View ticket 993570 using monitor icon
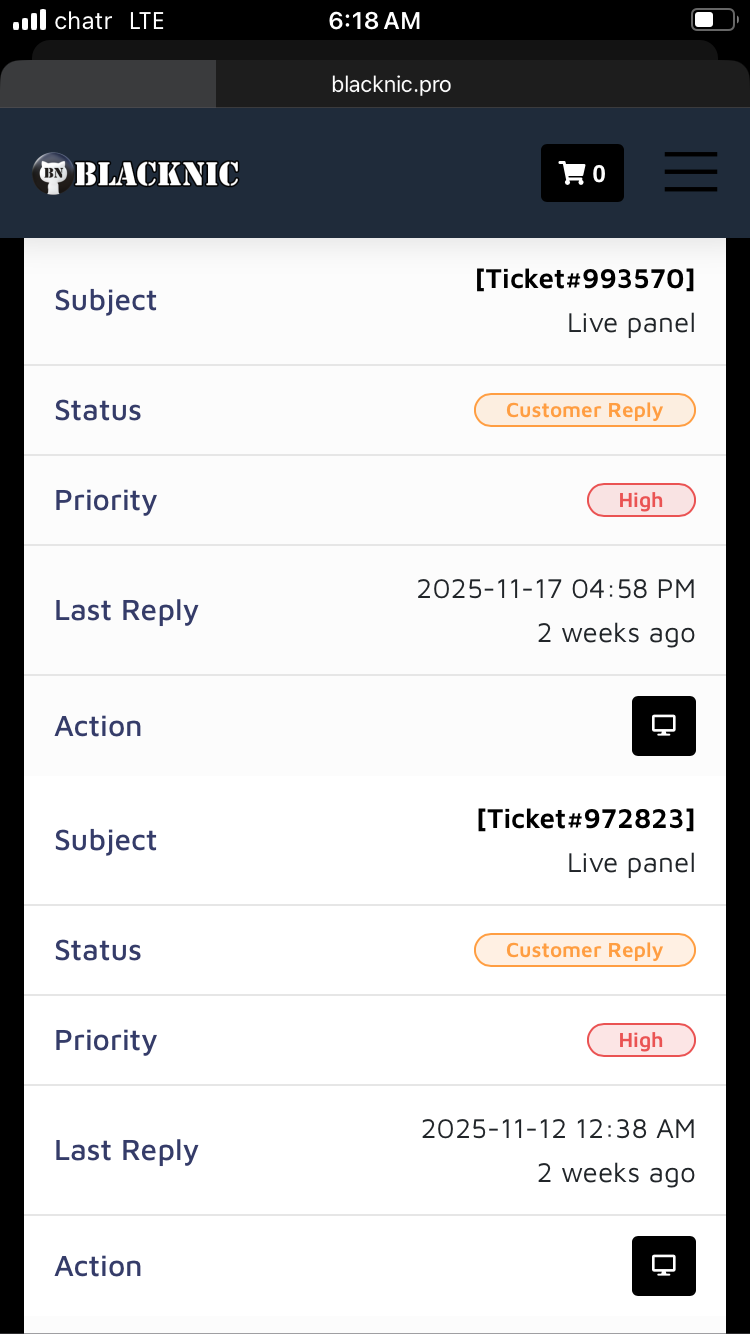 tap(663, 726)
